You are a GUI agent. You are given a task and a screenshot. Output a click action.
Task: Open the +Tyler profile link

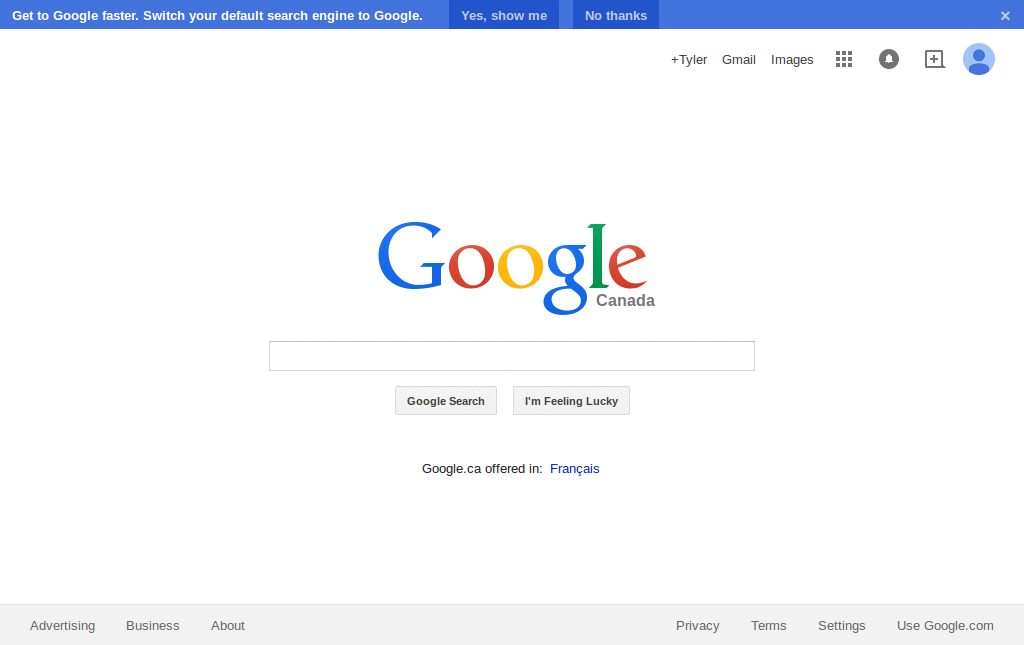click(688, 59)
